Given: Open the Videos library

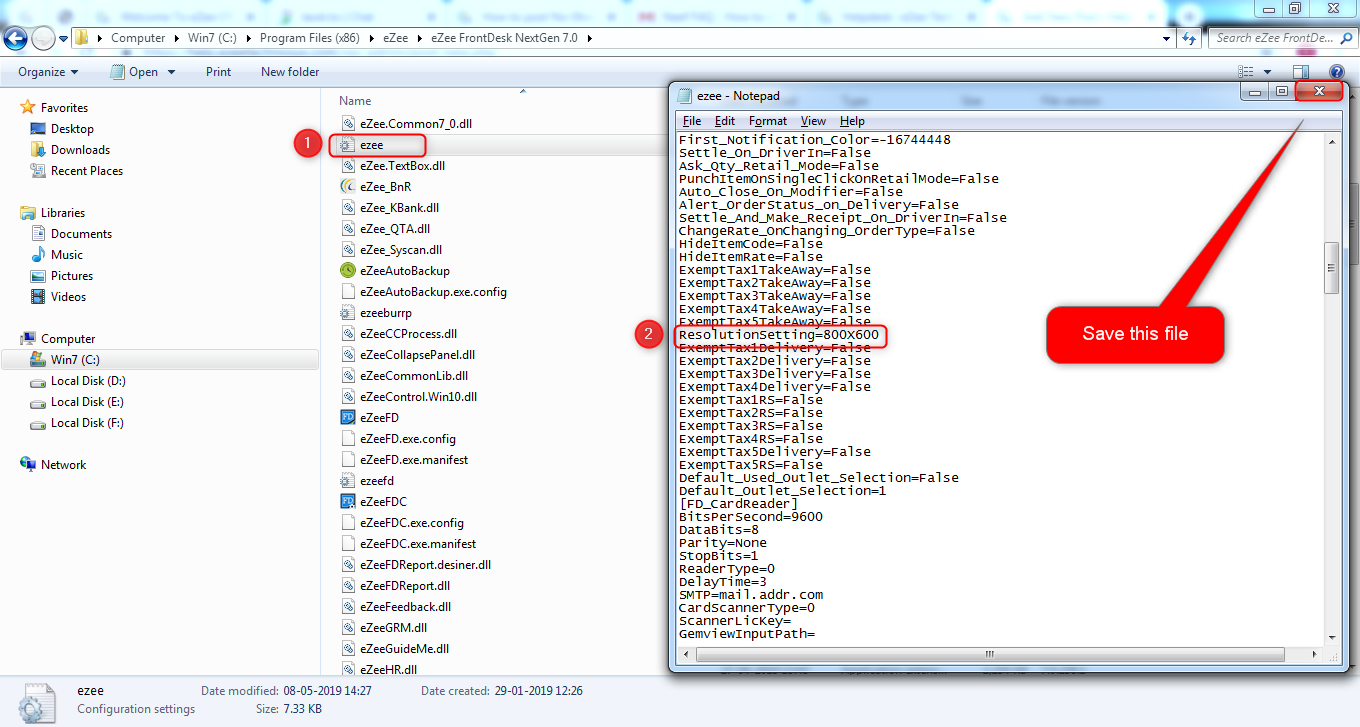Looking at the screenshot, I should (x=68, y=297).
